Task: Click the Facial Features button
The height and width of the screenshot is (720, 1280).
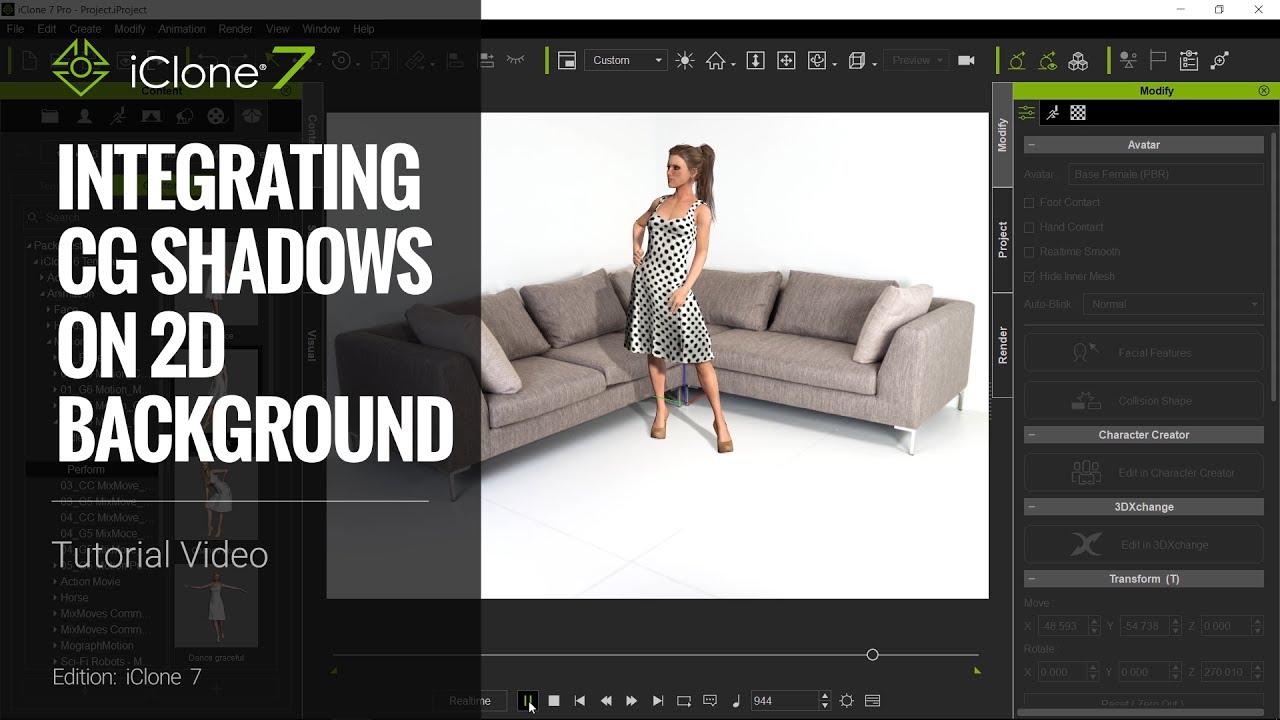Action: pyautogui.click(x=1143, y=353)
